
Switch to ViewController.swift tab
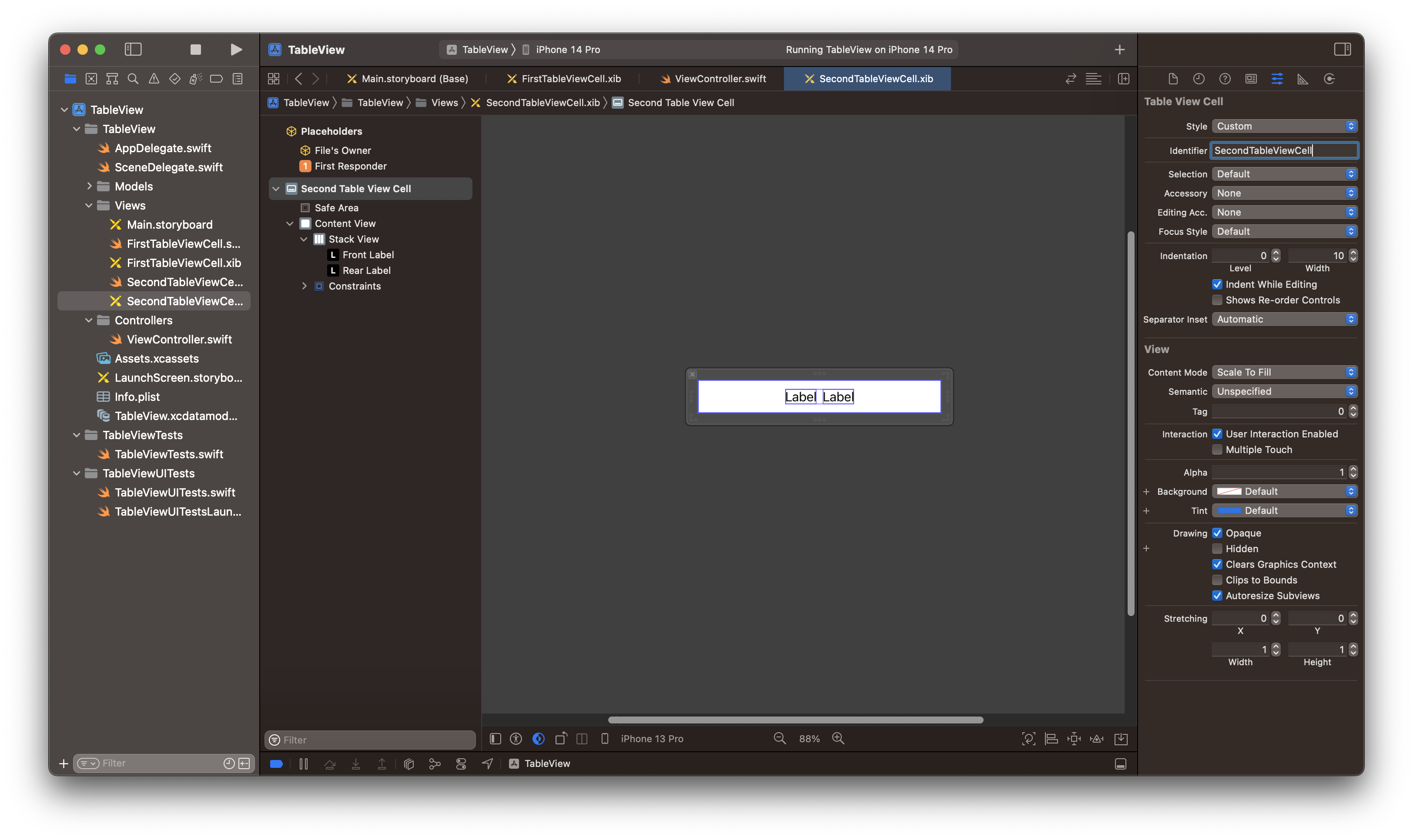(719, 79)
